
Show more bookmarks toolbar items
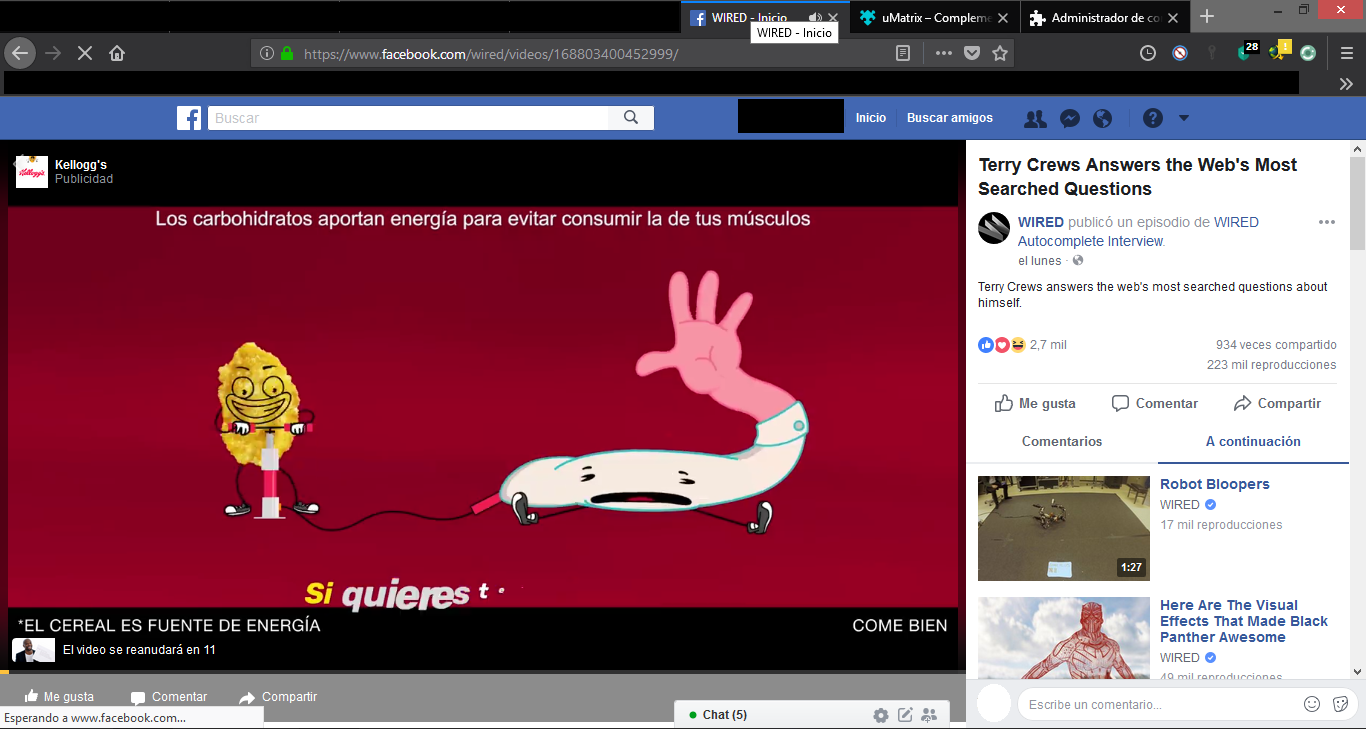(x=1346, y=84)
